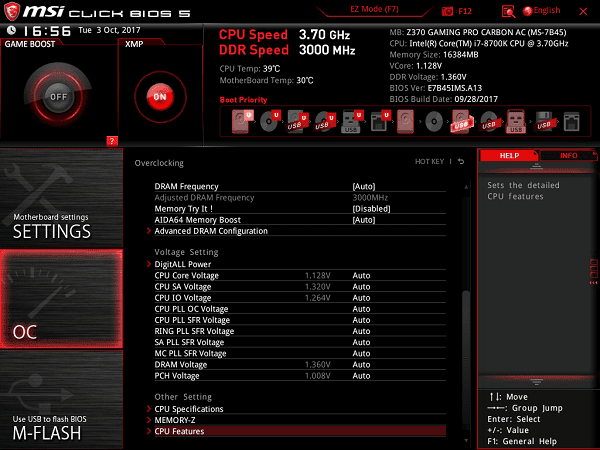Switch to the INFO tab

tap(569, 155)
